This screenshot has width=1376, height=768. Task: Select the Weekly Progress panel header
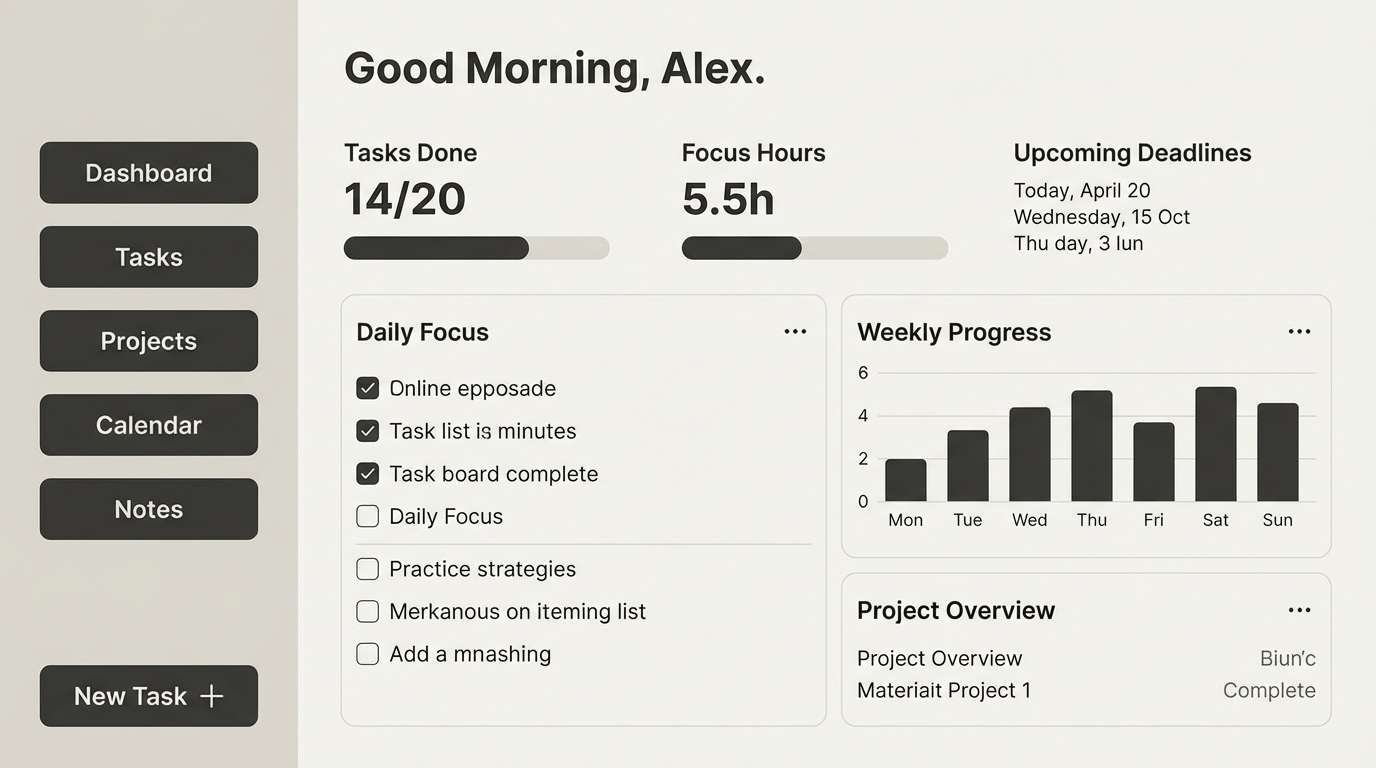click(x=953, y=331)
